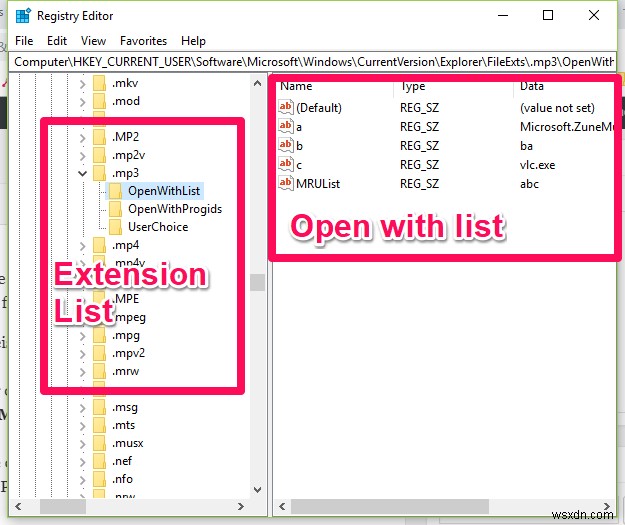
Task: Select the (Default) value name
Action: tap(319, 108)
